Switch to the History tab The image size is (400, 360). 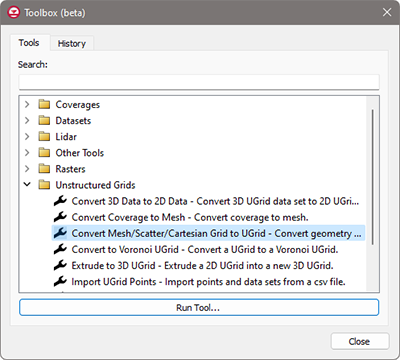(72, 43)
